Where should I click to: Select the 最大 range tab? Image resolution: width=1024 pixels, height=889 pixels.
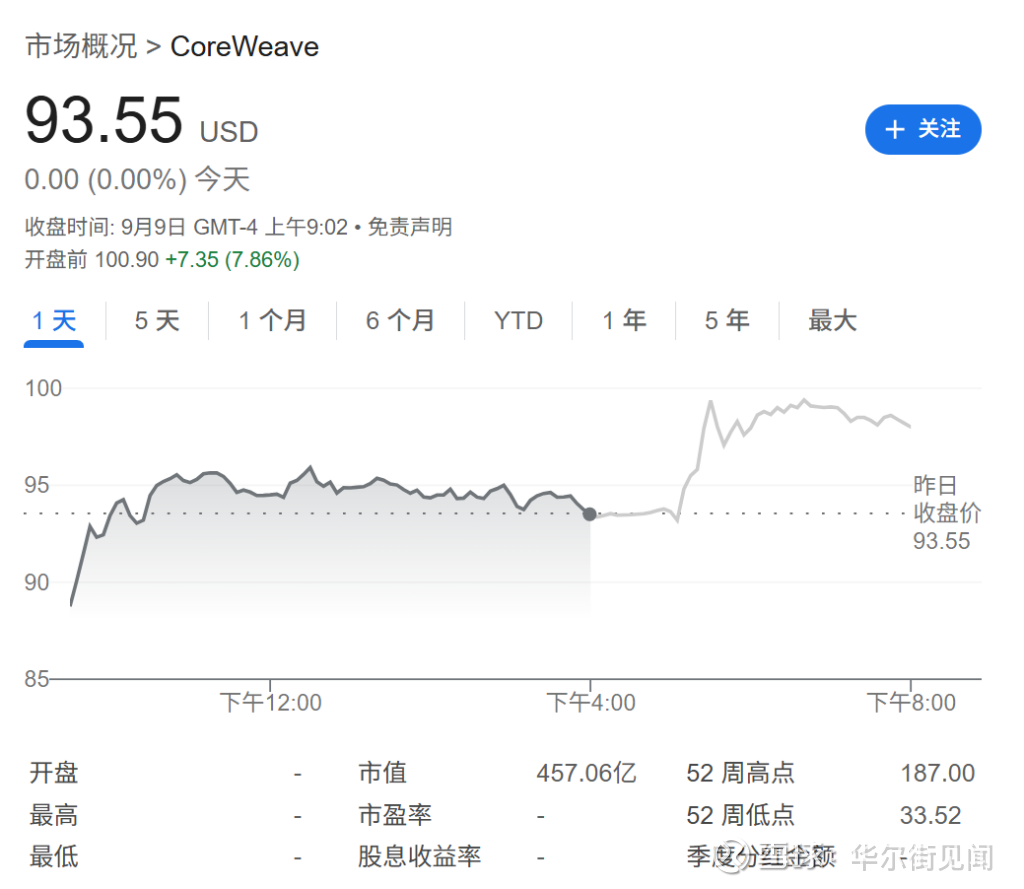pyautogui.click(x=832, y=321)
